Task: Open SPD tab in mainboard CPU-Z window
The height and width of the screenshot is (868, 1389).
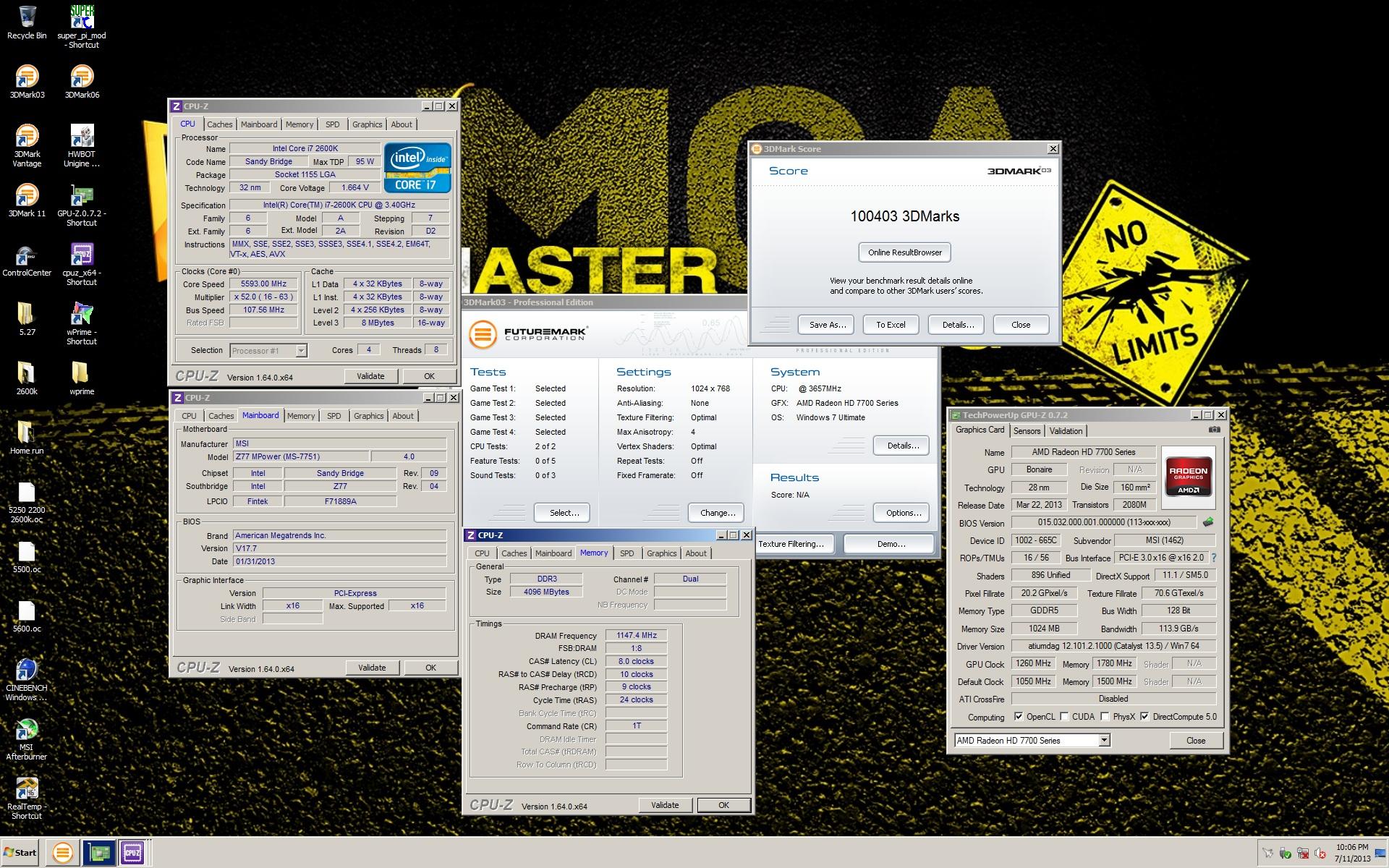Action: [x=334, y=416]
